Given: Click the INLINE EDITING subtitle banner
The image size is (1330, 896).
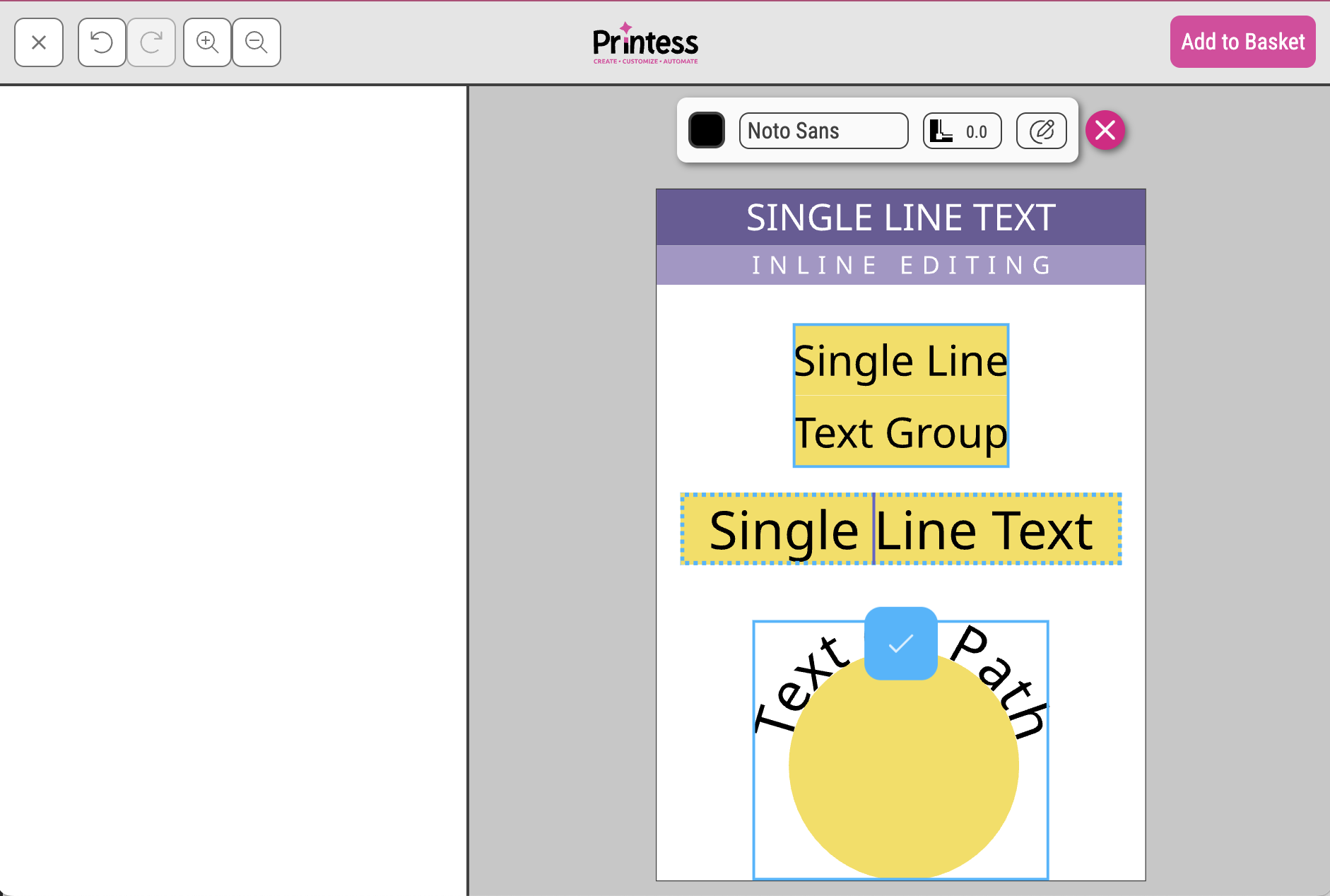Looking at the screenshot, I should tap(900, 265).
